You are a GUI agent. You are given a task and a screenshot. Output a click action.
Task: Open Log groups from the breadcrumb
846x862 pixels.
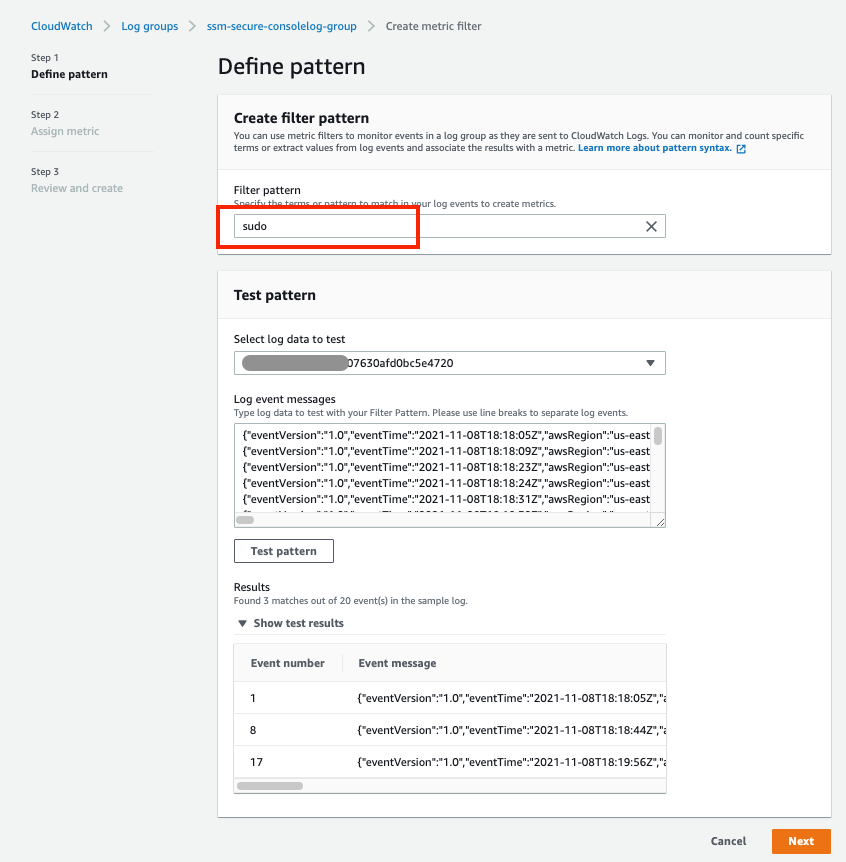click(x=149, y=26)
